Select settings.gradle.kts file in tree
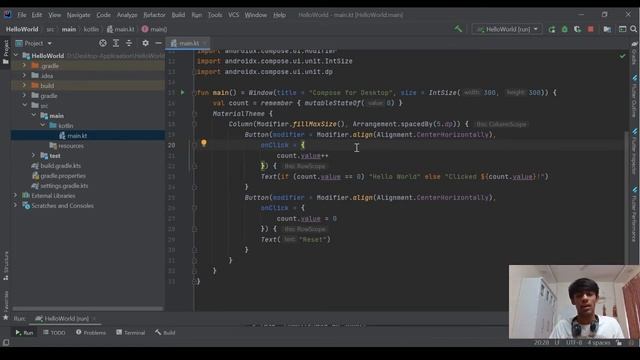640x360 pixels. point(64,186)
